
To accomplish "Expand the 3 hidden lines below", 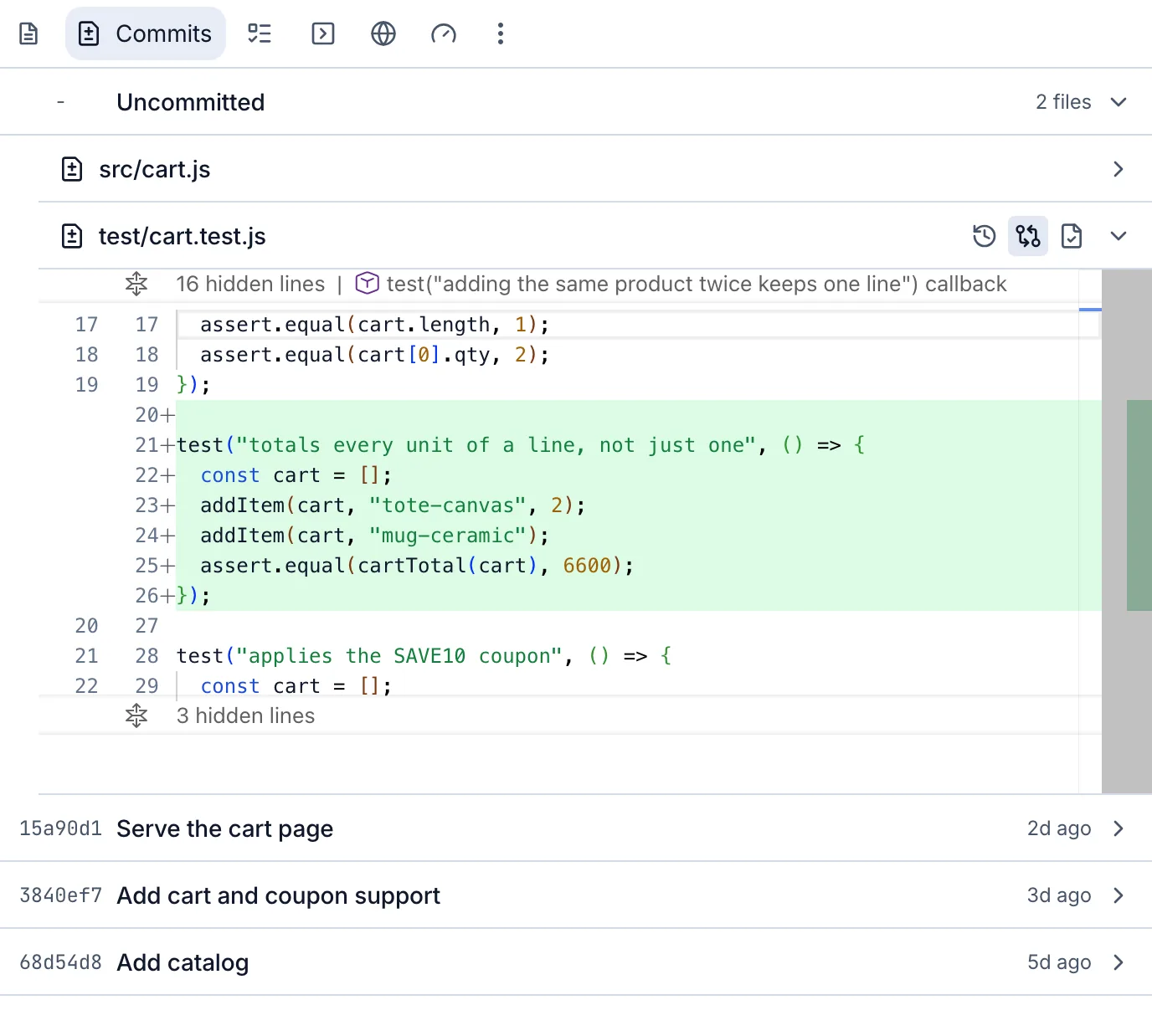I will coord(136,715).
